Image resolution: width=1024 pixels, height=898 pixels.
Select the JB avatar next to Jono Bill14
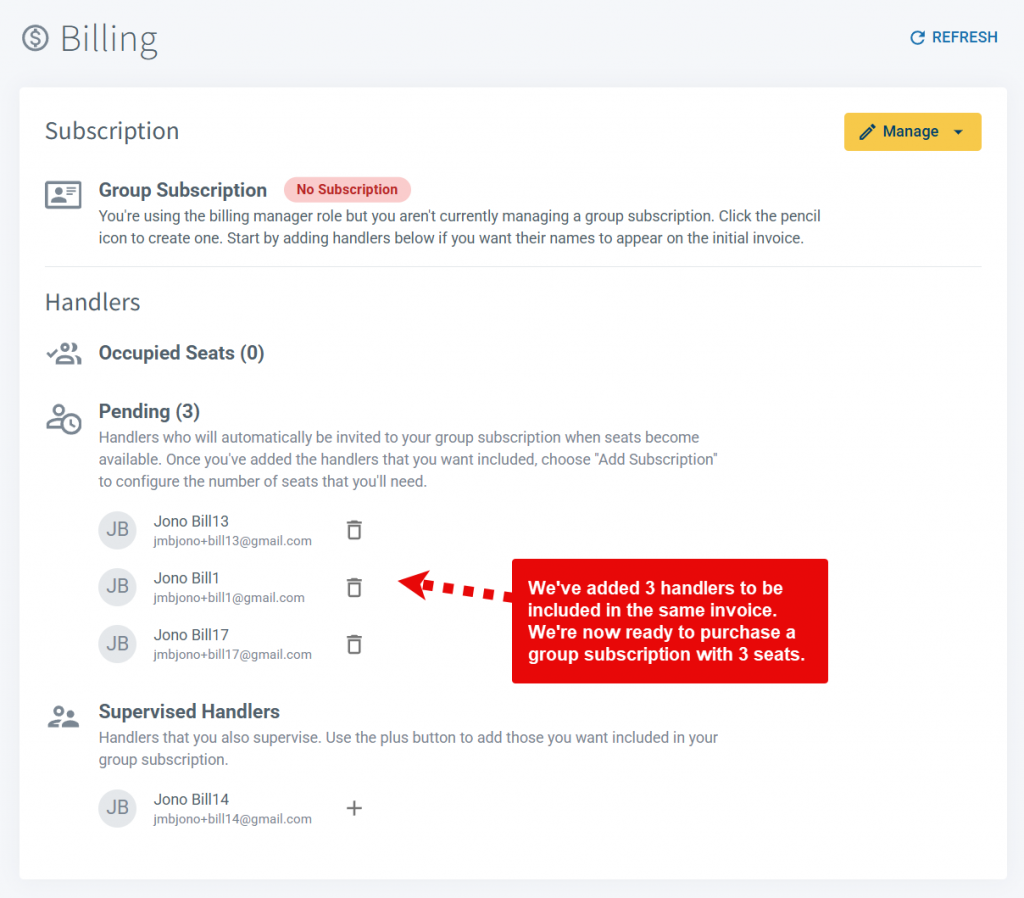tap(117, 808)
